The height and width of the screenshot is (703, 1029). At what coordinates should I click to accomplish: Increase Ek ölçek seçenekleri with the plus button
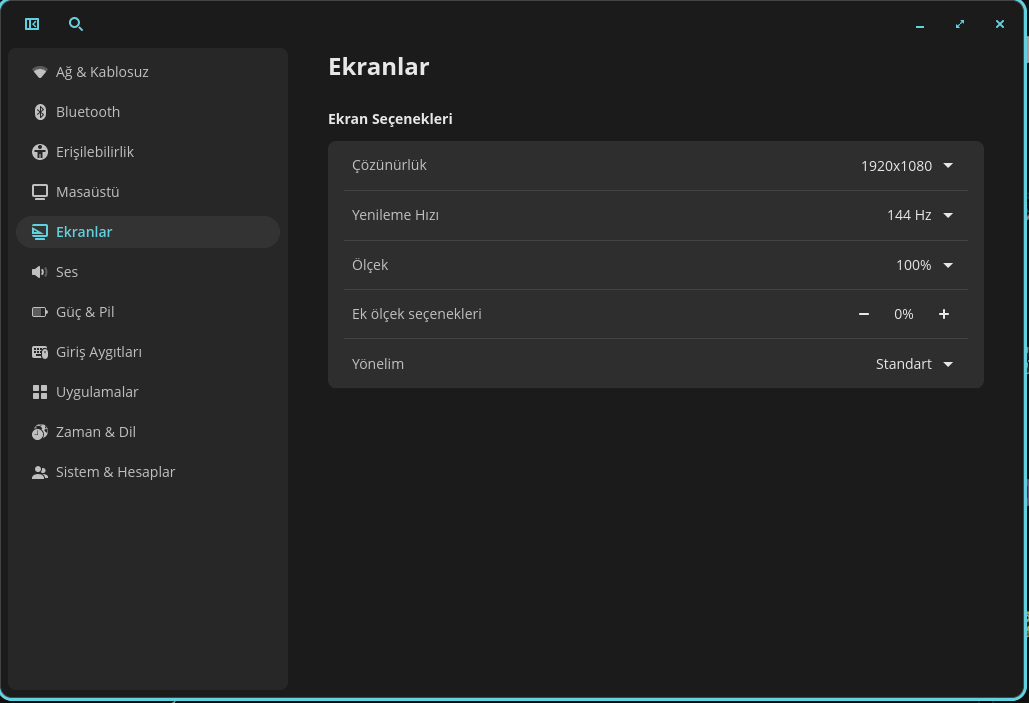[944, 314]
